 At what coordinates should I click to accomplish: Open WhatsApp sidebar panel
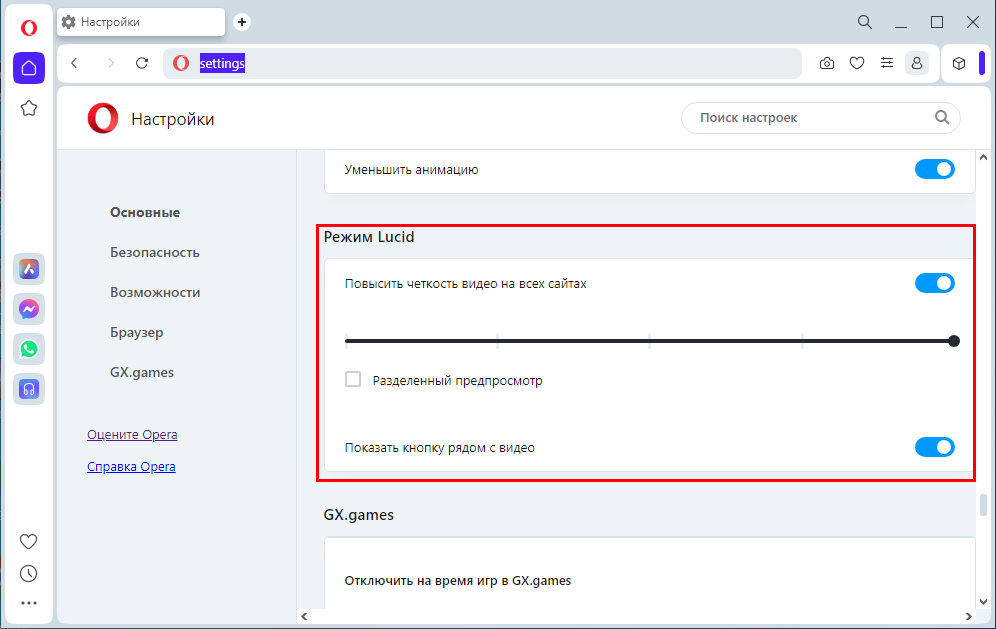point(29,349)
